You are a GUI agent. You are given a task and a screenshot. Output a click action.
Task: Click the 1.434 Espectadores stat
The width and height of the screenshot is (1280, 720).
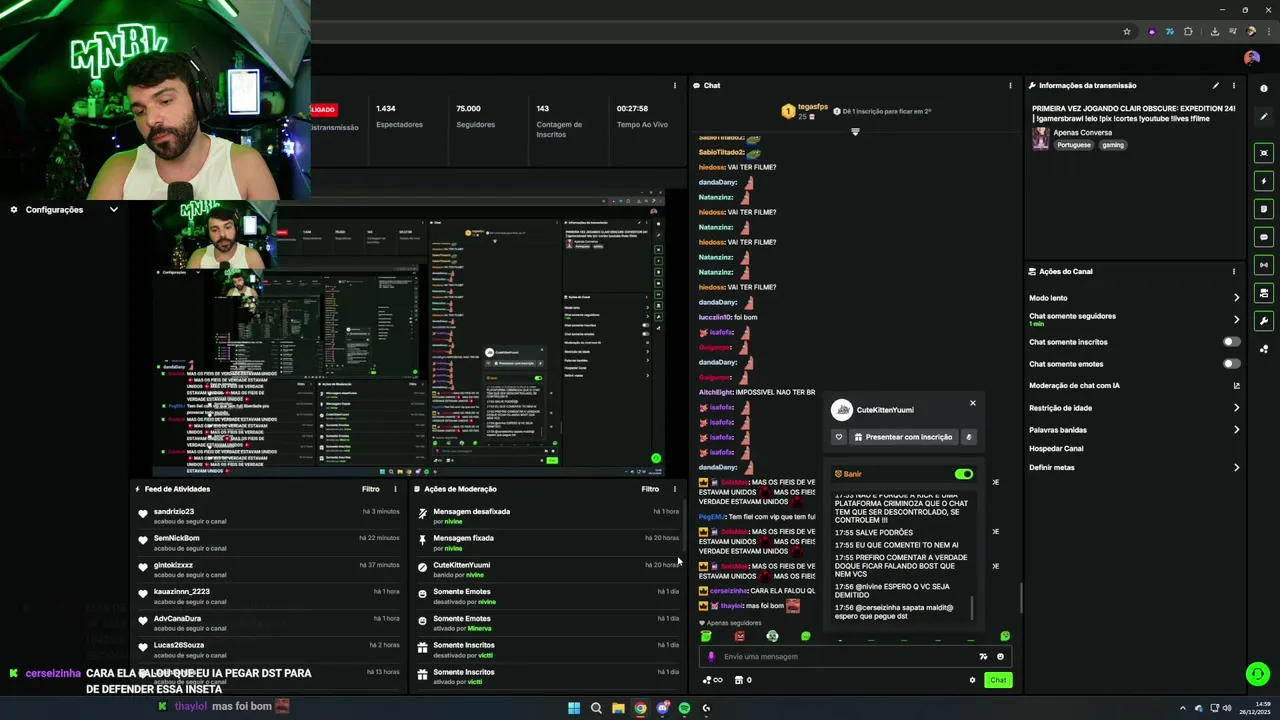pyautogui.click(x=399, y=116)
